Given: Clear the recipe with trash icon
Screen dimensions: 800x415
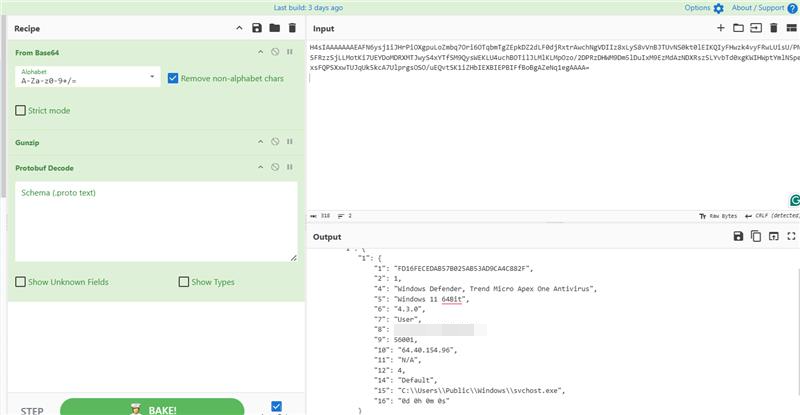Looking at the screenshot, I should click(x=292, y=28).
